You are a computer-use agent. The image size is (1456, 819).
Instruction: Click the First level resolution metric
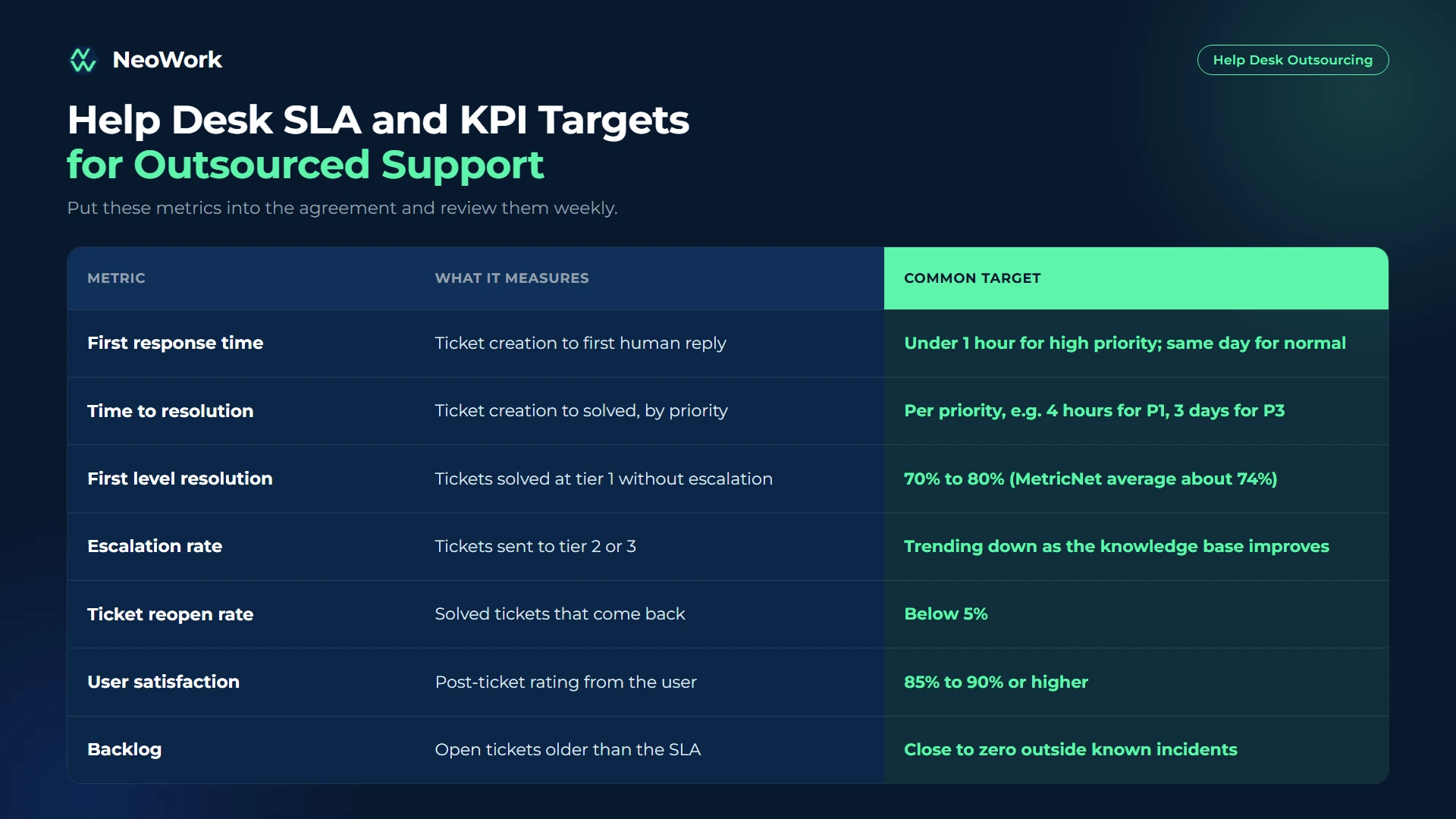[x=180, y=479]
